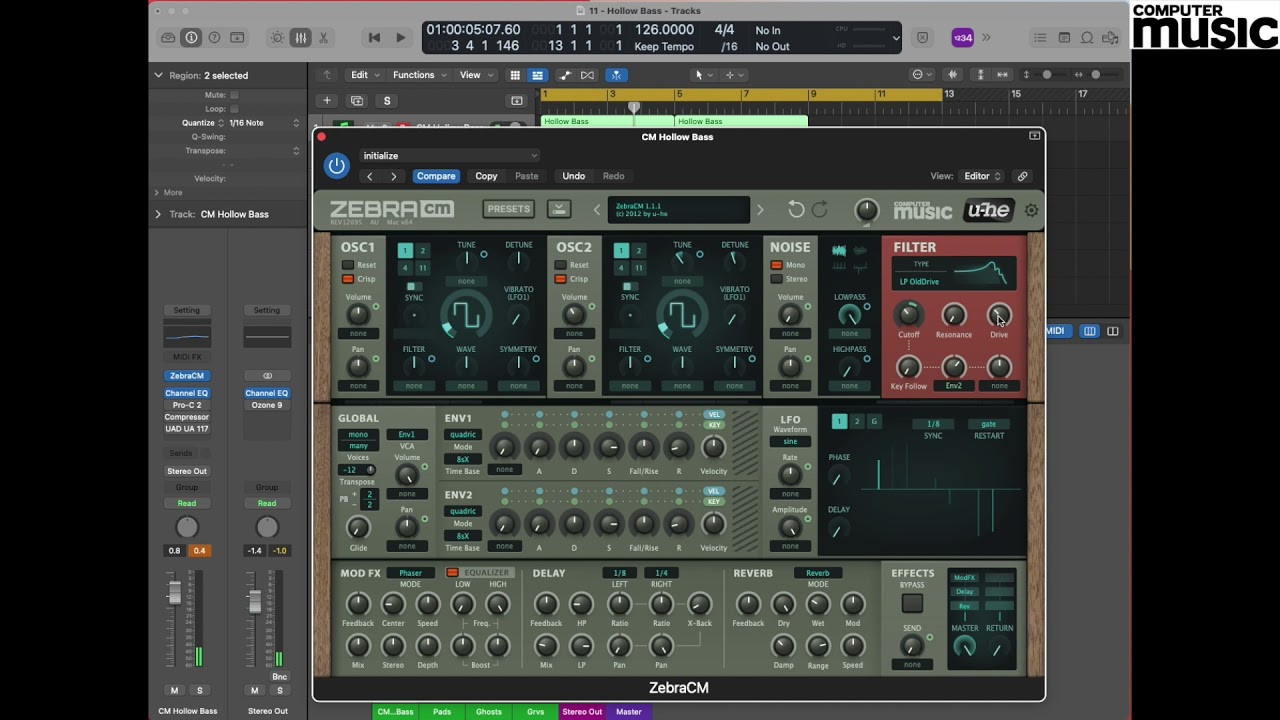Click the purple count-in 1234 button
Image resolution: width=1280 pixels, height=720 pixels.
pos(962,38)
